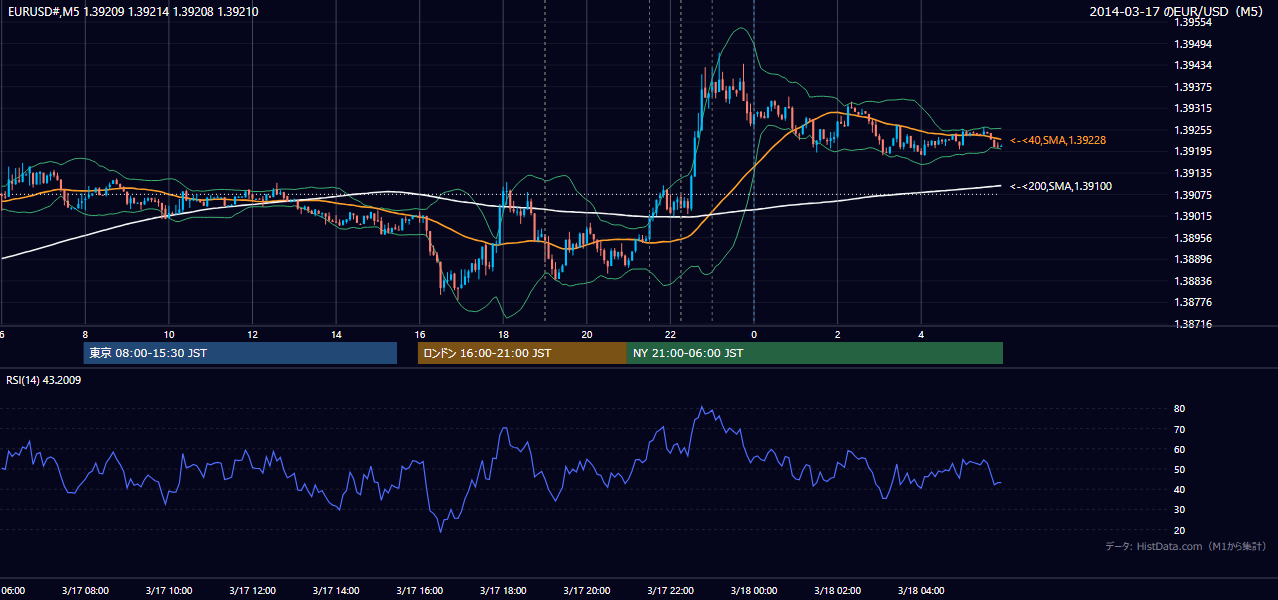The image size is (1278, 600).
Task: Click hour tick 12 under the price chart
Action: [252, 335]
